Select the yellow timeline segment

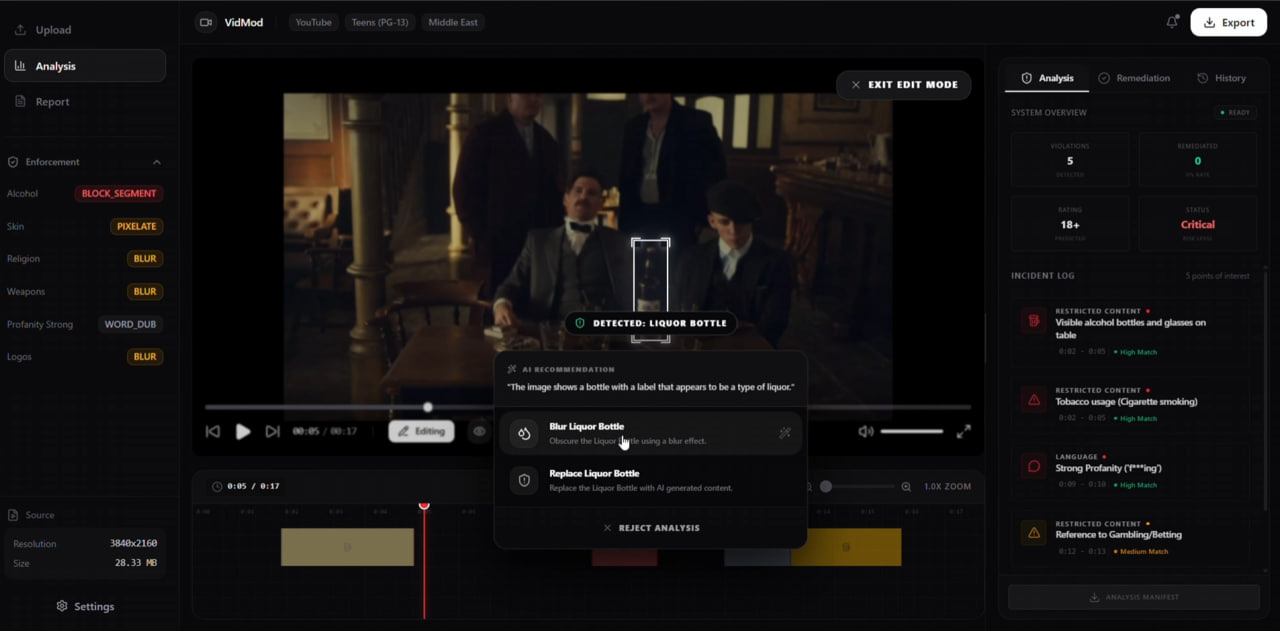(846, 547)
